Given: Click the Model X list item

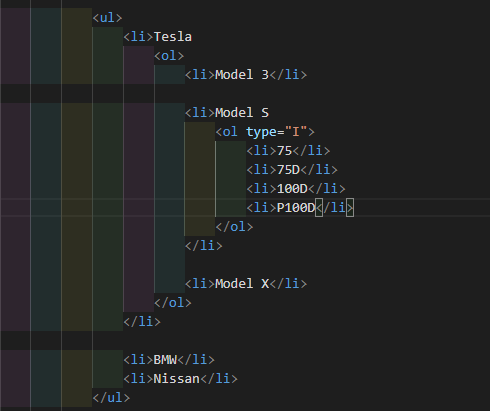Looking at the screenshot, I should click(x=246, y=284).
